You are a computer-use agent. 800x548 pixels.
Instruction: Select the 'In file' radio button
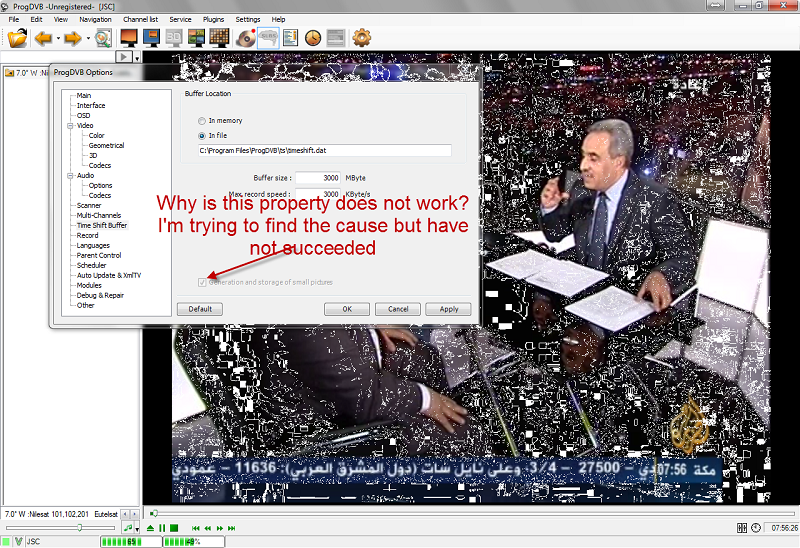coord(202,135)
